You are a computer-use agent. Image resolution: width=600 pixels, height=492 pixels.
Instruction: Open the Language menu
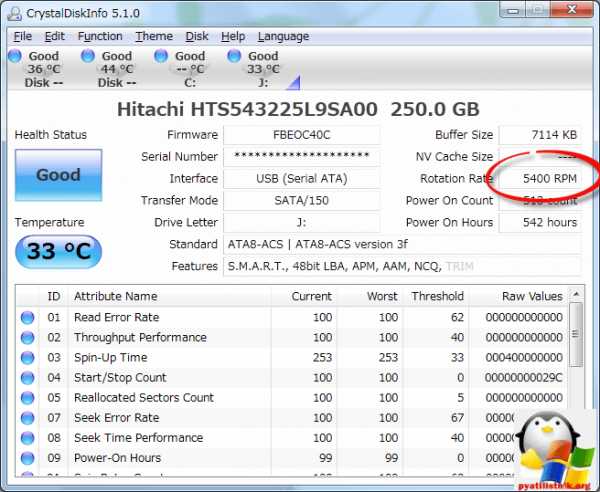click(x=283, y=36)
